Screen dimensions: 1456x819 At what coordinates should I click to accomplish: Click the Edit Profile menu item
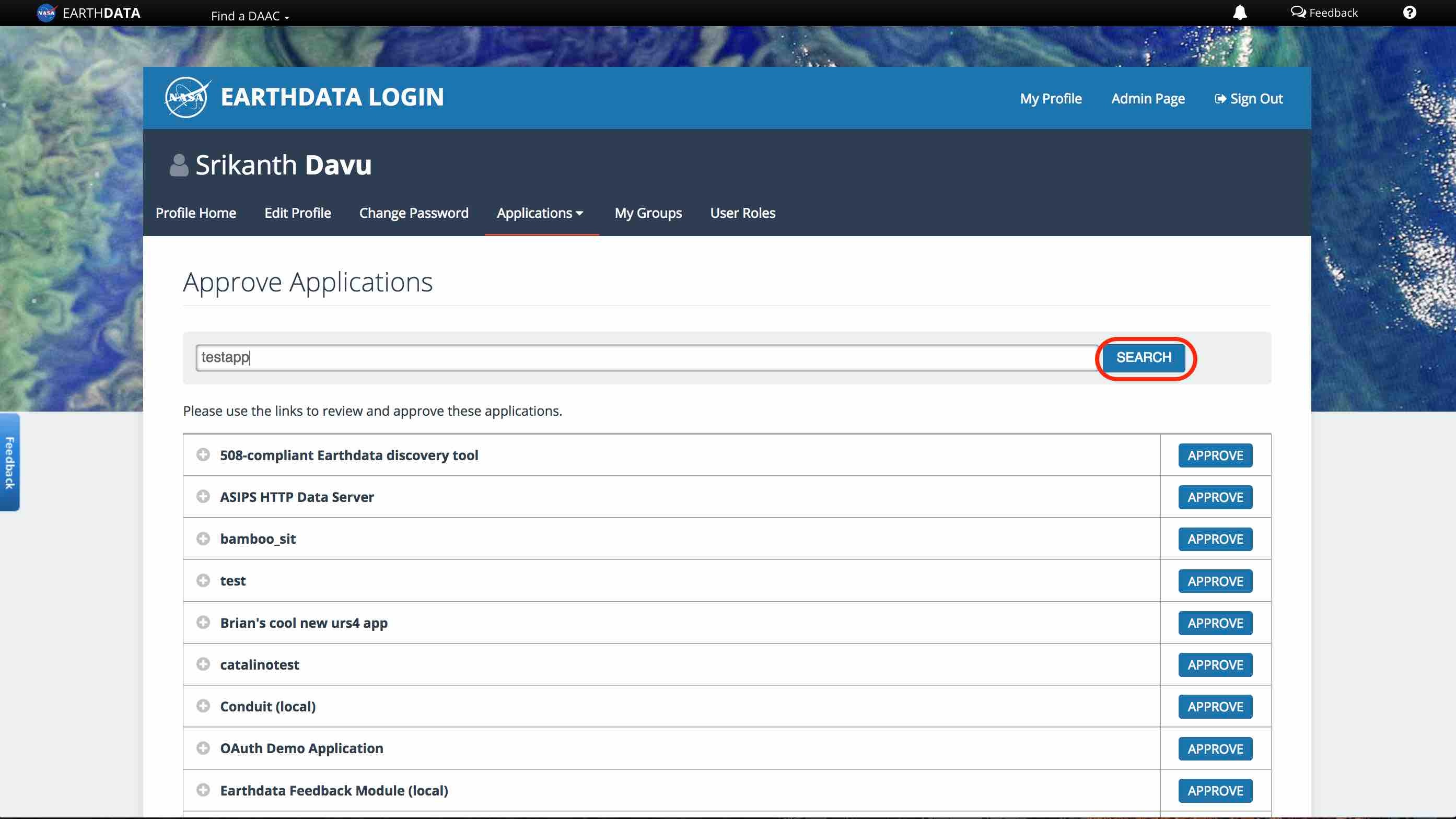tap(297, 212)
